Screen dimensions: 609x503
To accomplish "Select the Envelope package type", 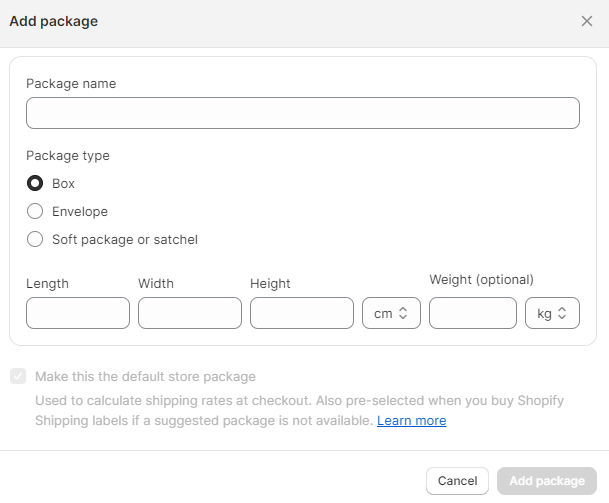I will [35, 211].
